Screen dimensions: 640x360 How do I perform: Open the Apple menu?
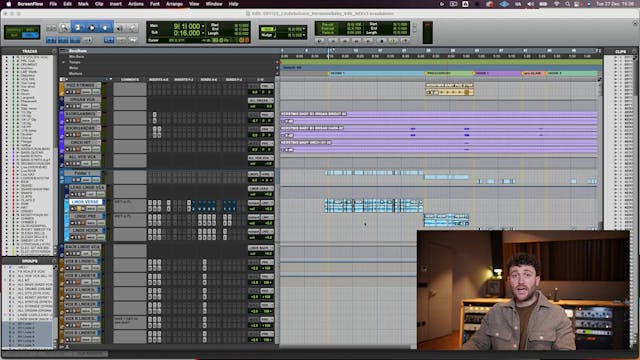[x=8, y=4]
